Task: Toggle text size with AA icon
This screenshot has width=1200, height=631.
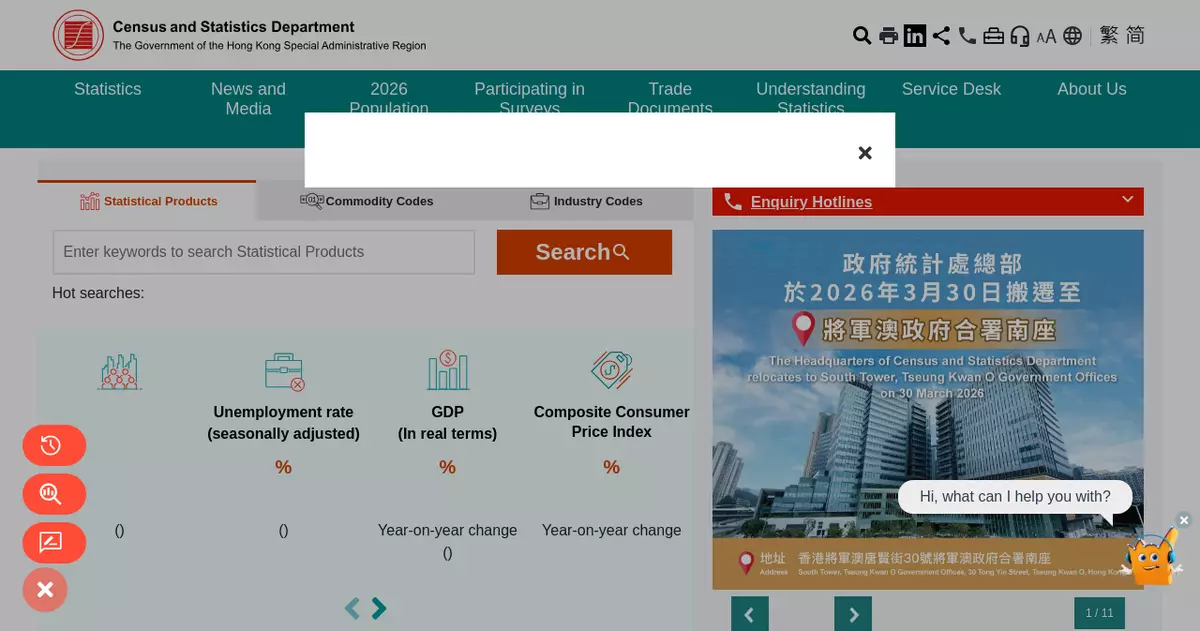Action: pos(1046,37)
